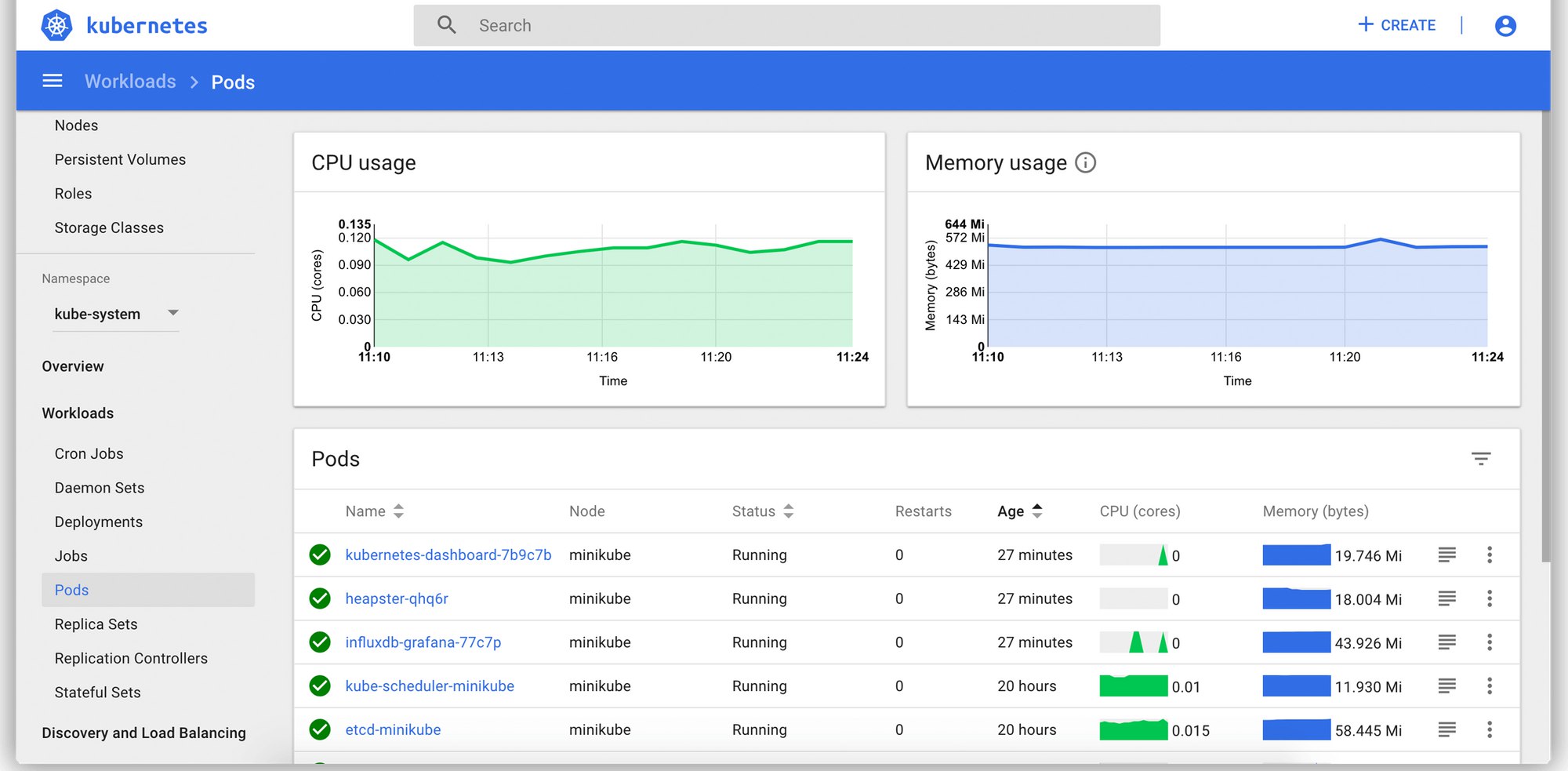Click the Kubernetes logo icon
The width and height of the screenshot is (1568, 771).
coord(56,25)
